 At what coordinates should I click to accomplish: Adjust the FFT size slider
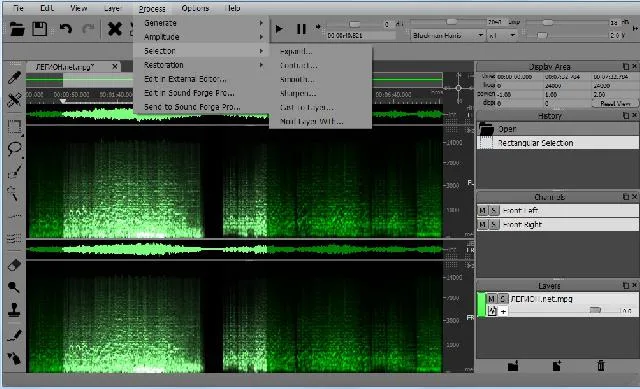pyautogui.click(x=451, y=22)
